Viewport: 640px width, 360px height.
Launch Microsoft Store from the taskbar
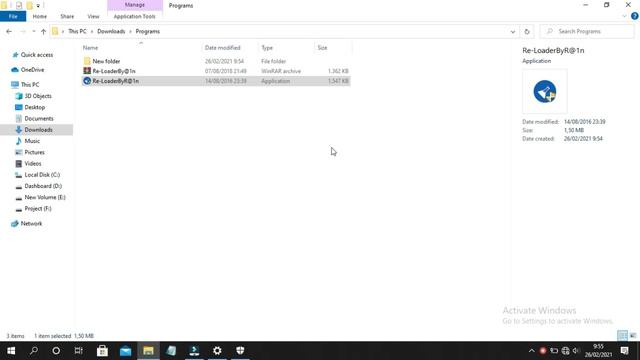tap(102, 351)
